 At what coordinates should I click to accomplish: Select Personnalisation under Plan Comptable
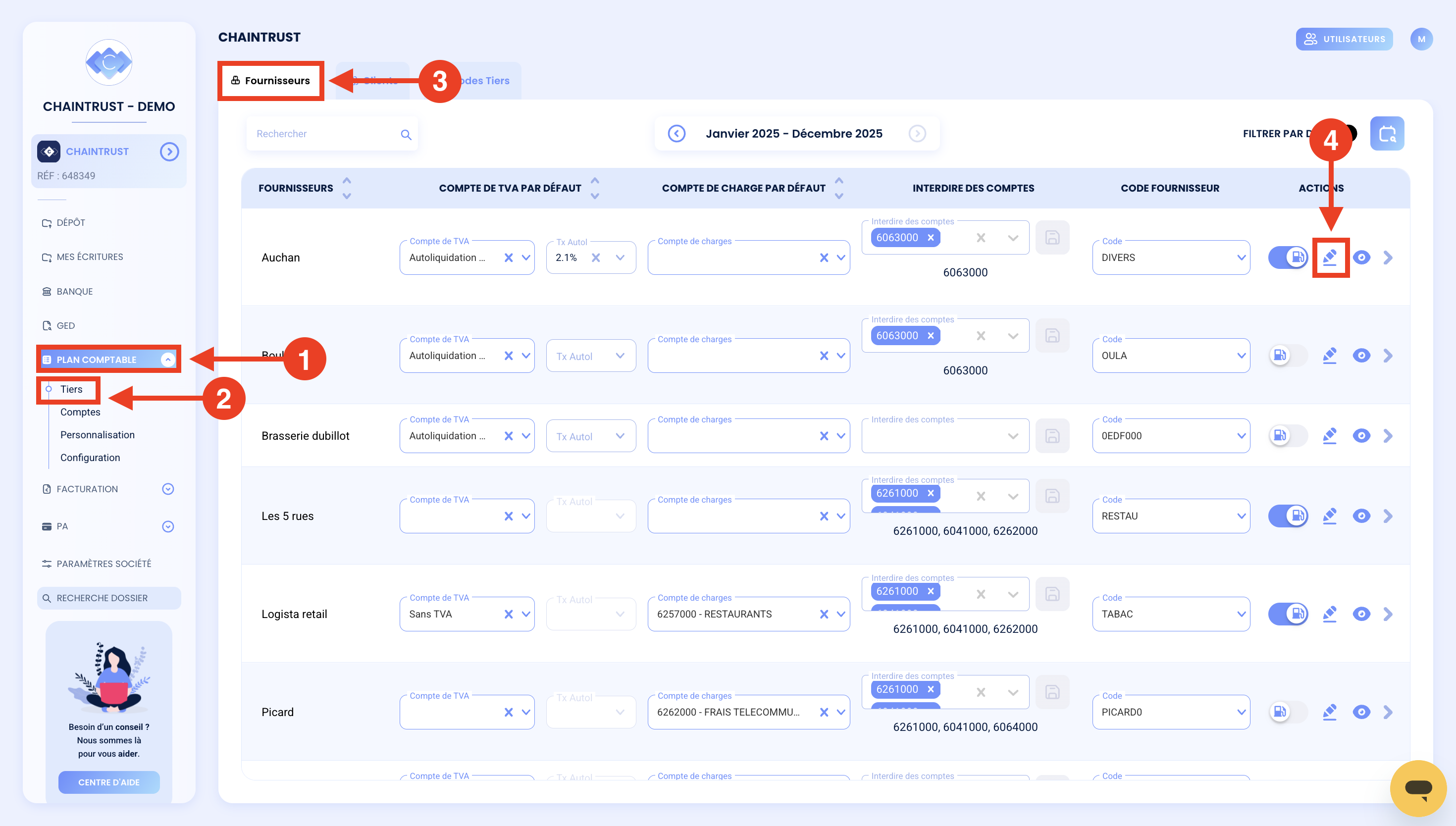(x=98, y=435)
